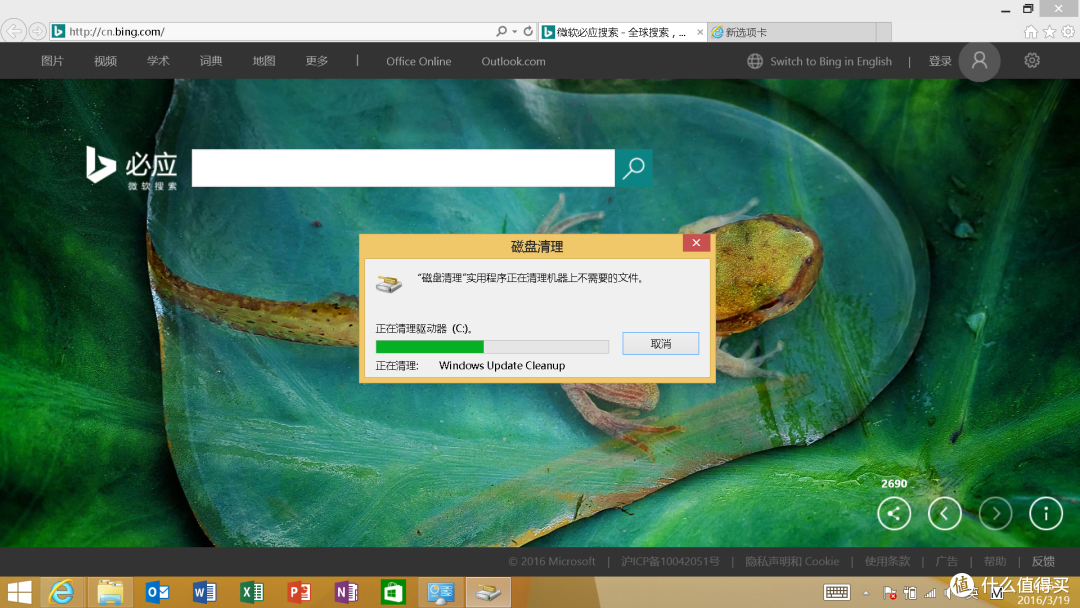This screenshot has width=1080, height=608.
Task: Open the 视频 videos menu item
Action: pos(105,61)
